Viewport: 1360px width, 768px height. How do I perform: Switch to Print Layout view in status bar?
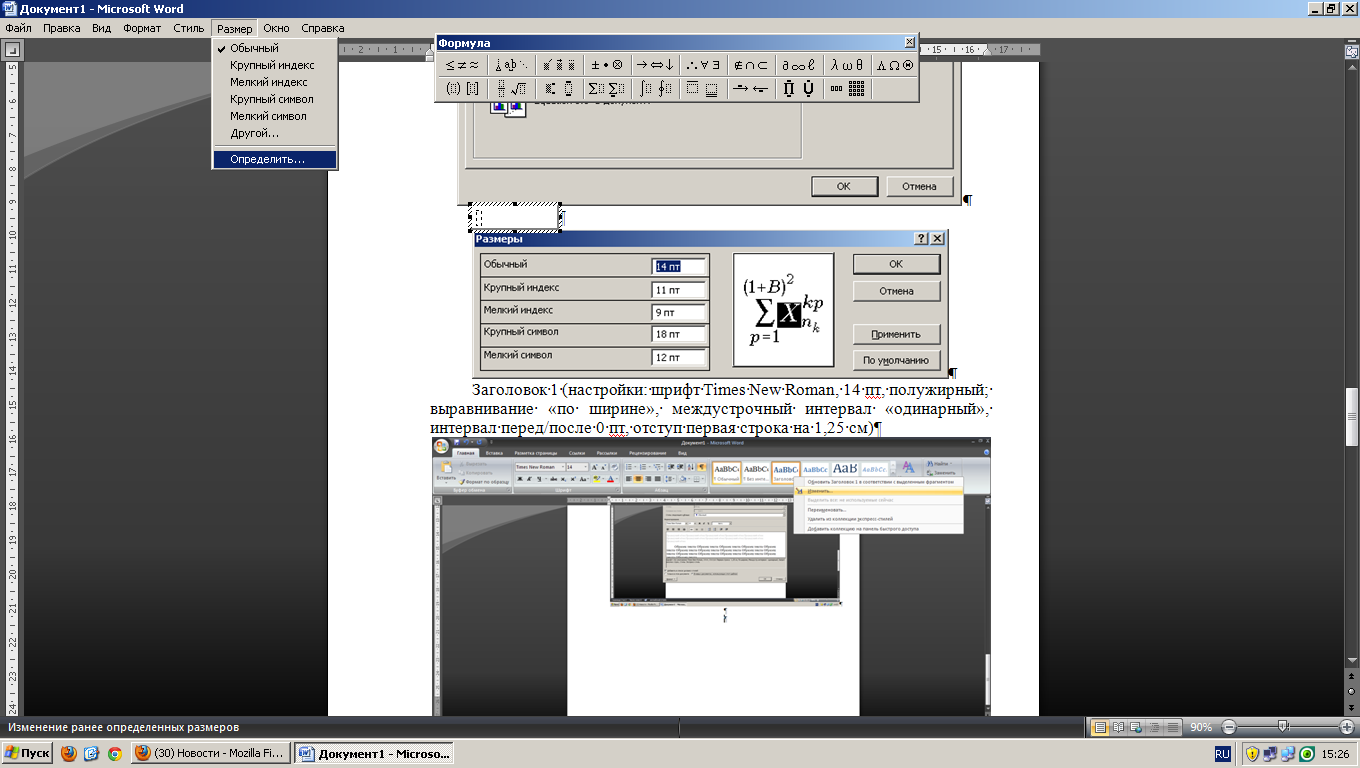pyautogui.click(x=1101, y=727)
